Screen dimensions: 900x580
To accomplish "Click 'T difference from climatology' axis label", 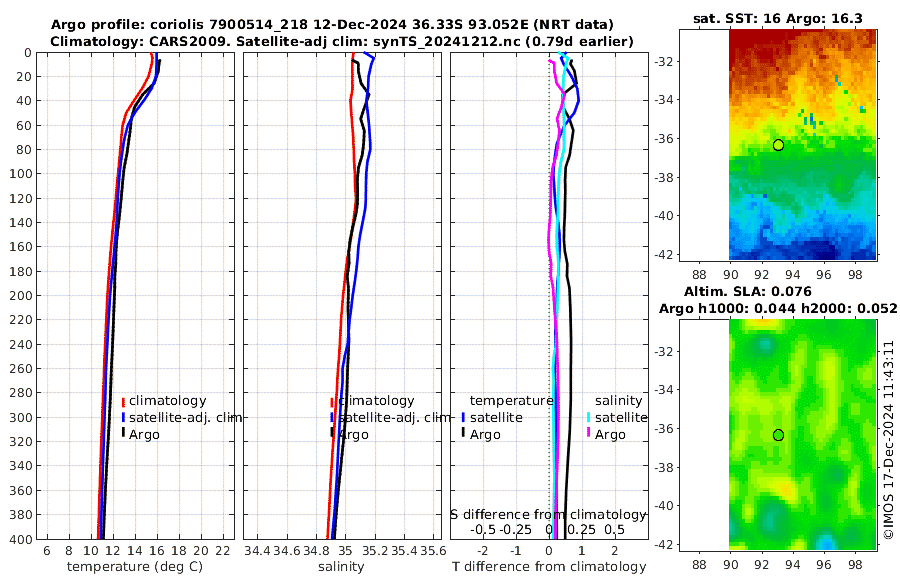I will tap(549, 567).
